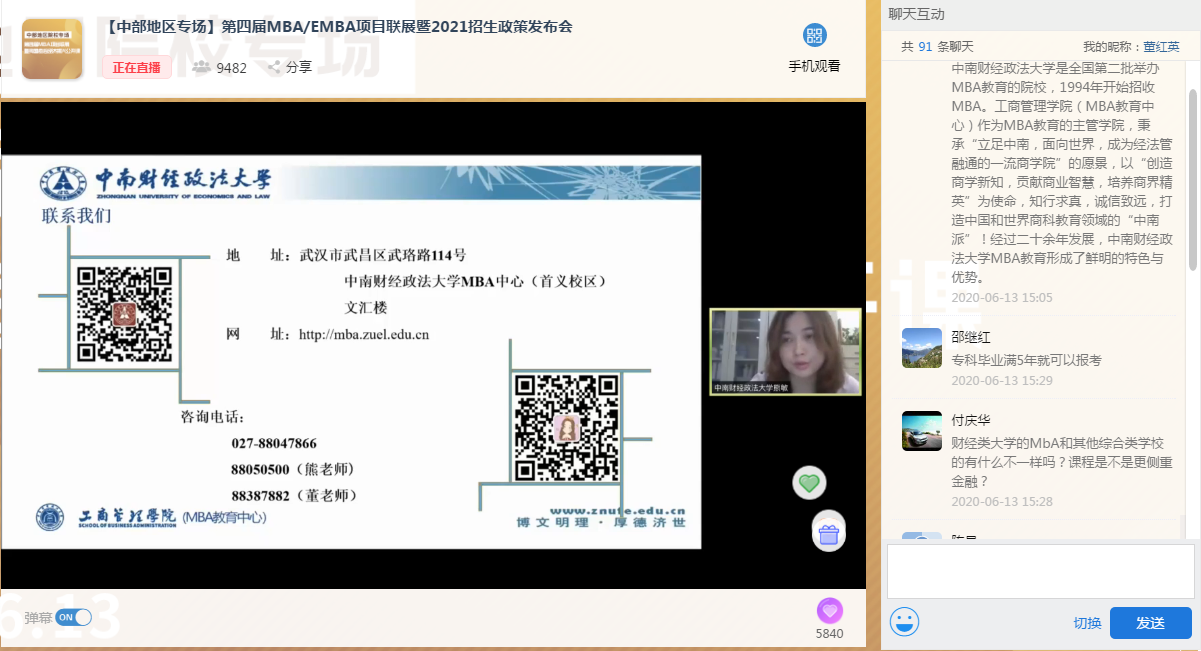Click the left QR code on the slide
This screenshot has height=651, width=1201.
(125, 314)
